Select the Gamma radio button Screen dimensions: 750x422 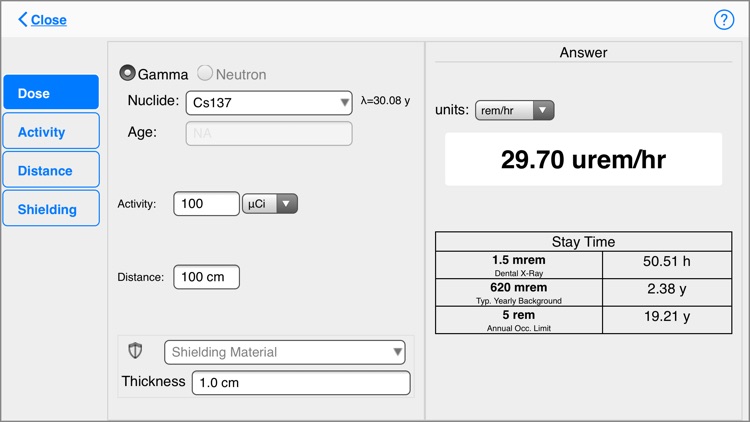click(127, 73)
